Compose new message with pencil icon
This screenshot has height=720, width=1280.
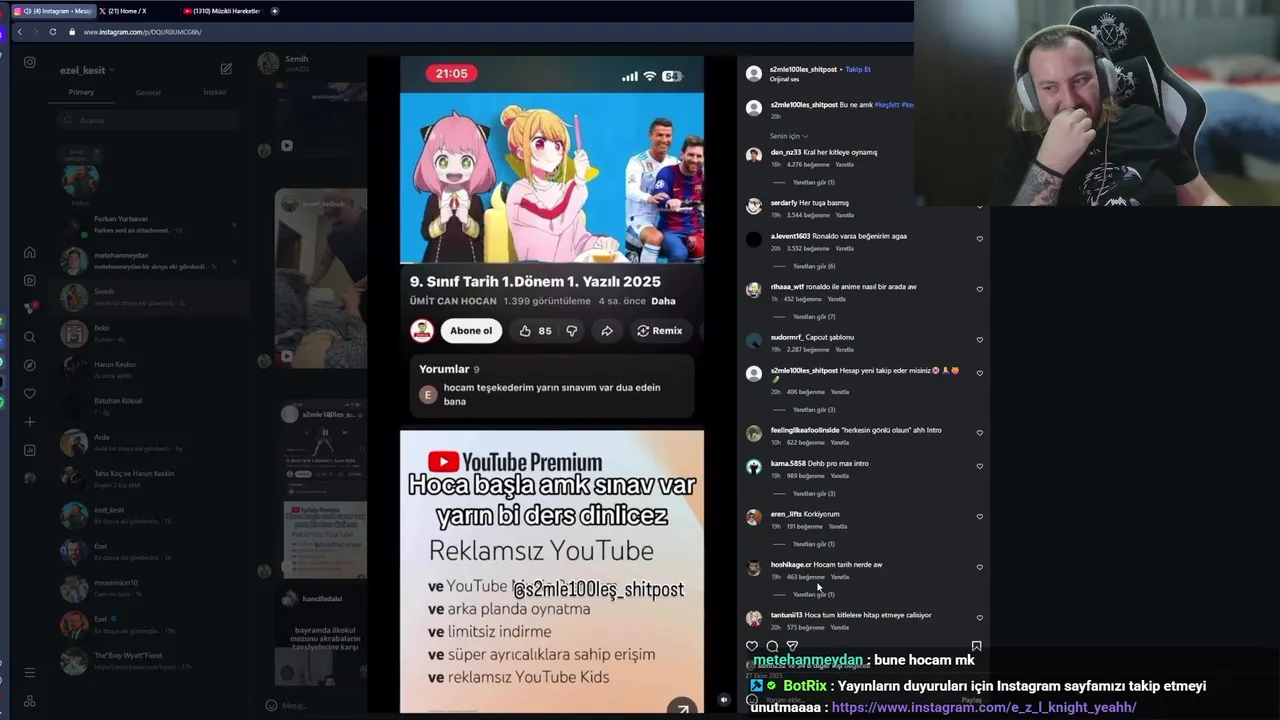[226, 69]
